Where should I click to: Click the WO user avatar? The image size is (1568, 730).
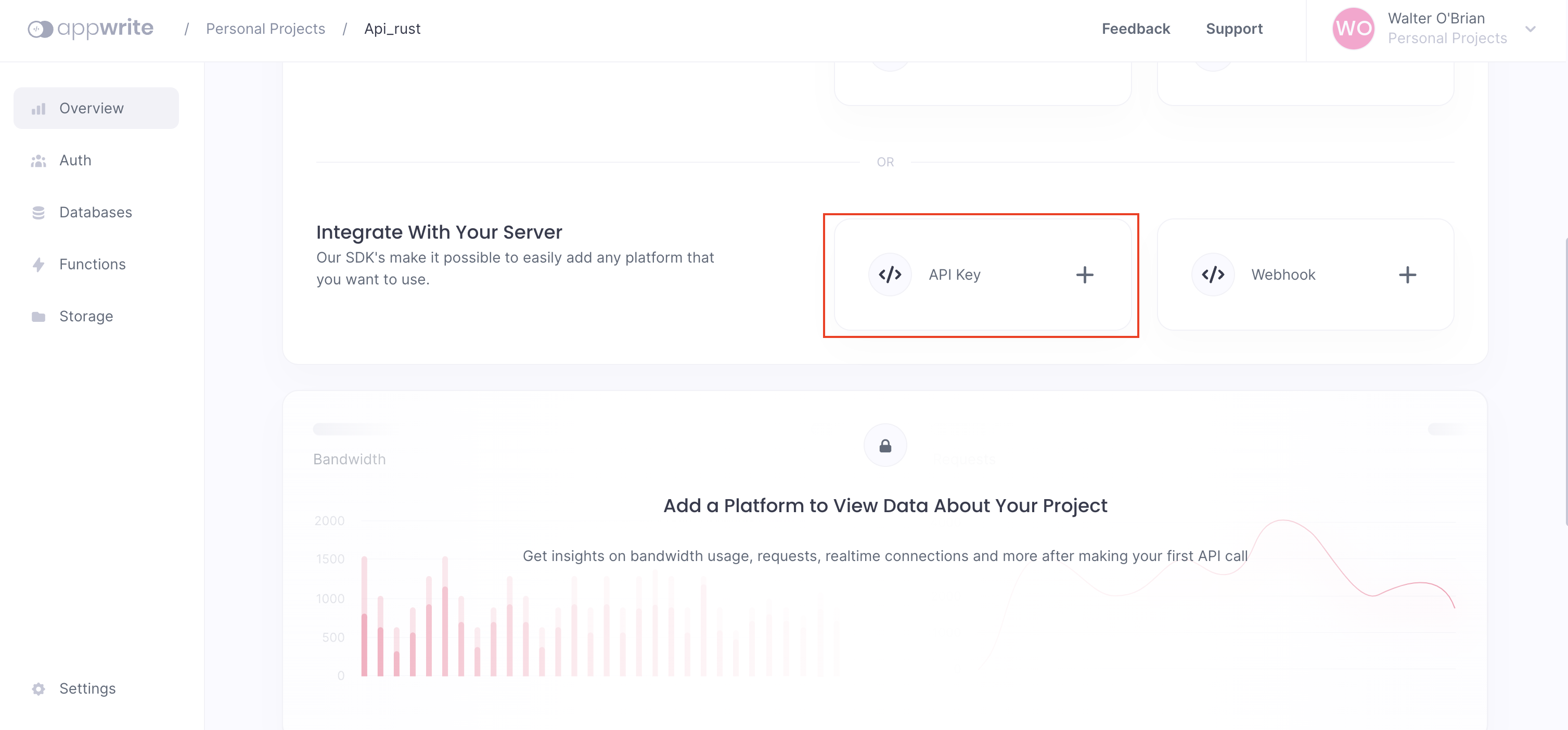[x=1353, y=29]
